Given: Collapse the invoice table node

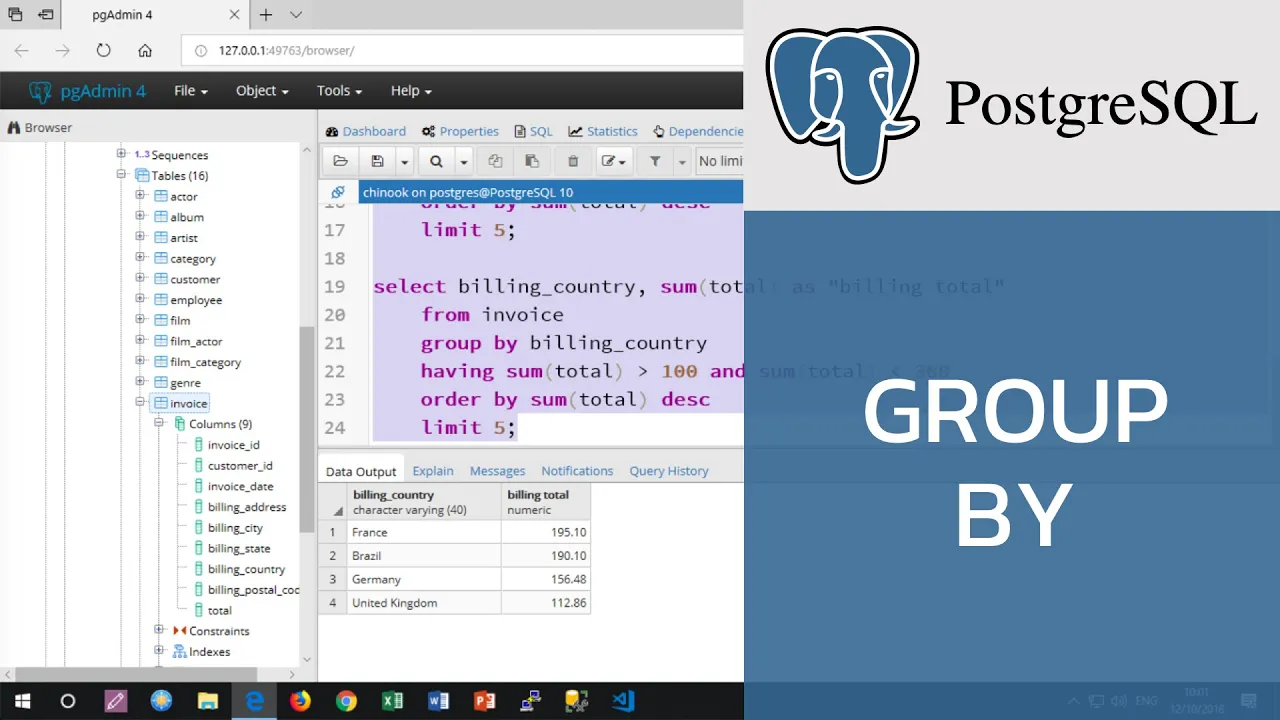Looking at the screenshot, I should coord(141,403).
